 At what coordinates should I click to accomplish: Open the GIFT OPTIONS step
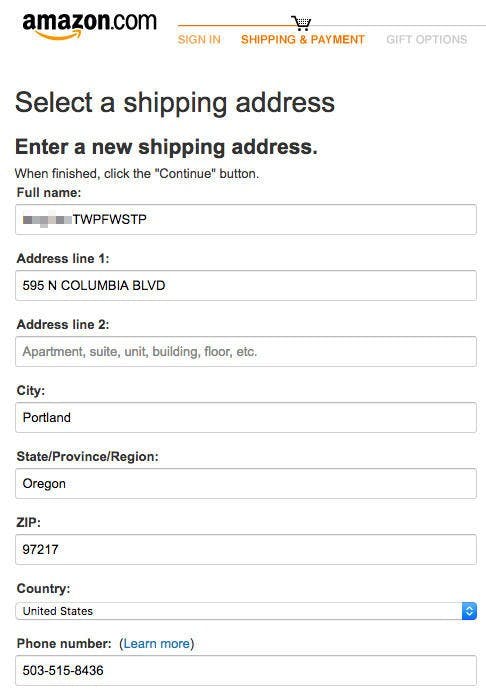(x=426, y=40)
